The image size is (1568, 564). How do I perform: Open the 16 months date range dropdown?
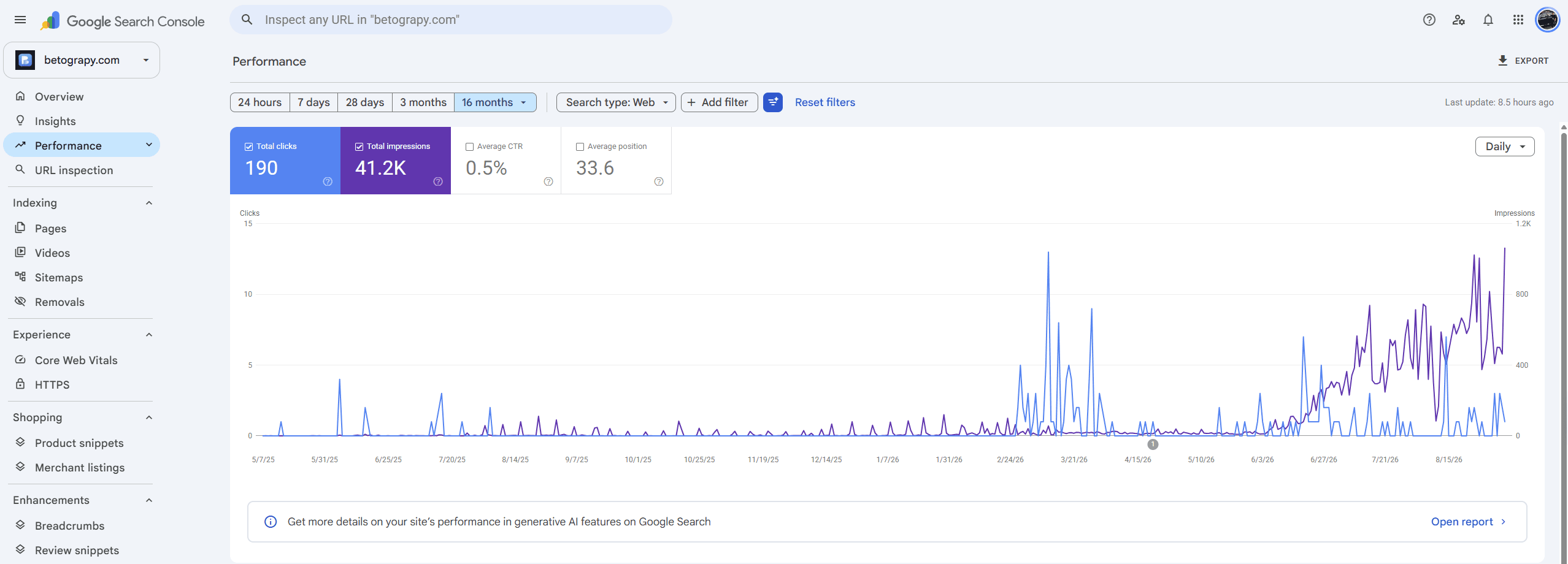495,102
